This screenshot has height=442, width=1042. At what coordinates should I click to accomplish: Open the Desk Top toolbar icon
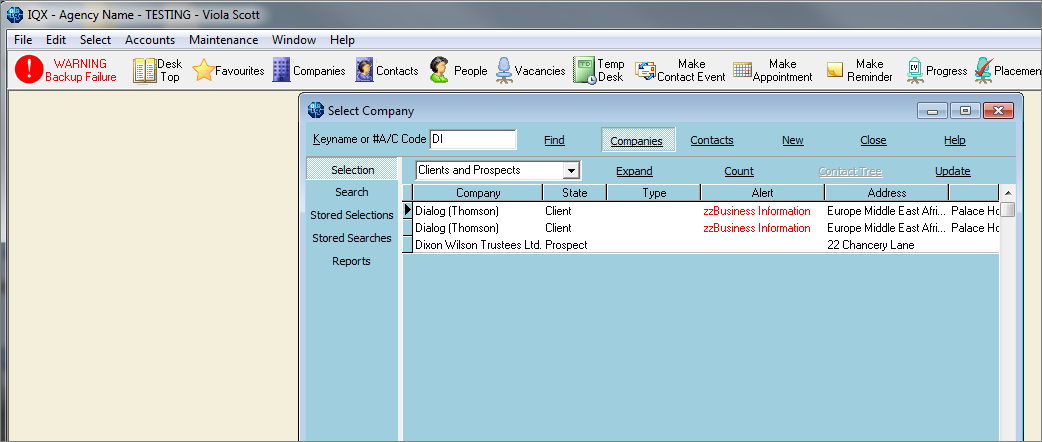tap(144, 70)
